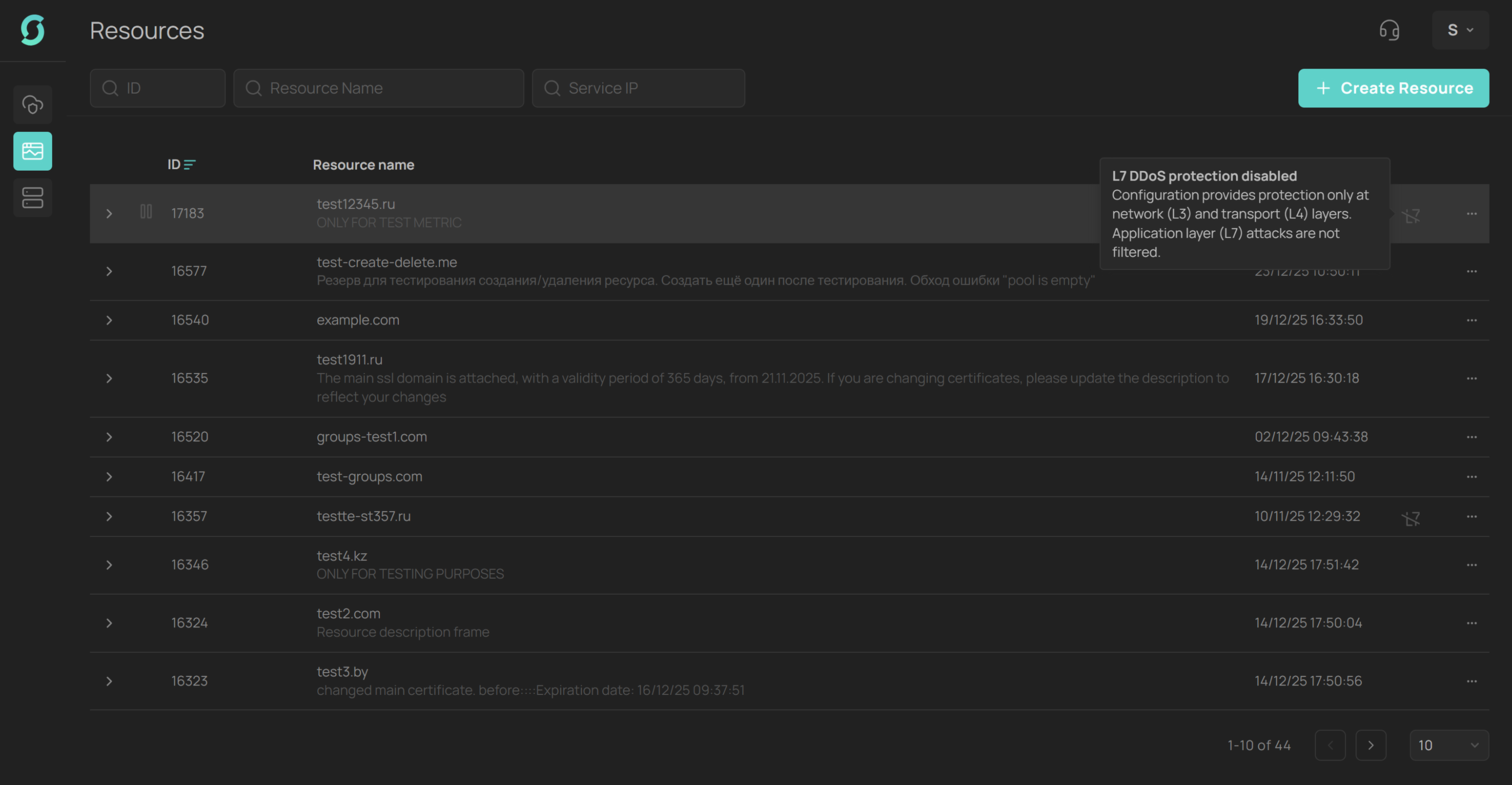Click the Create Resource button

point(1393,88)
